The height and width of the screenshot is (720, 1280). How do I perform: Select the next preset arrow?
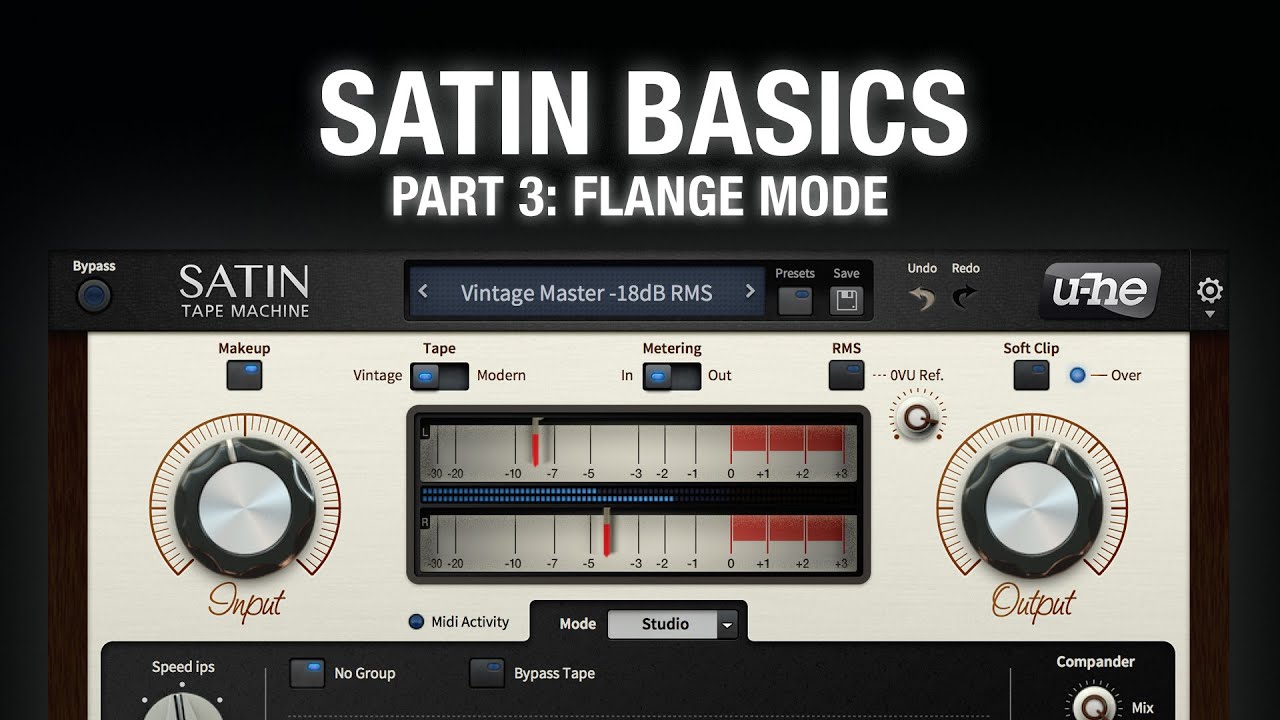(x=750, y=292)
